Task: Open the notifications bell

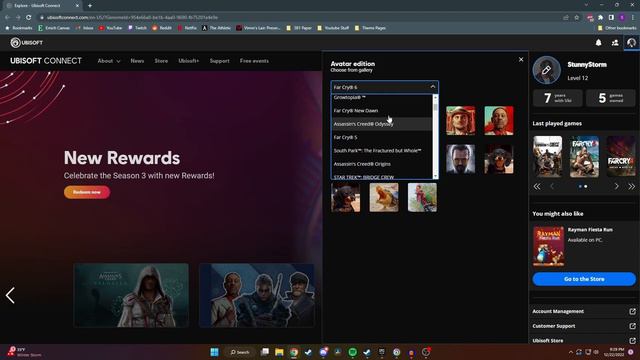Action: click(x=598, y=42)
